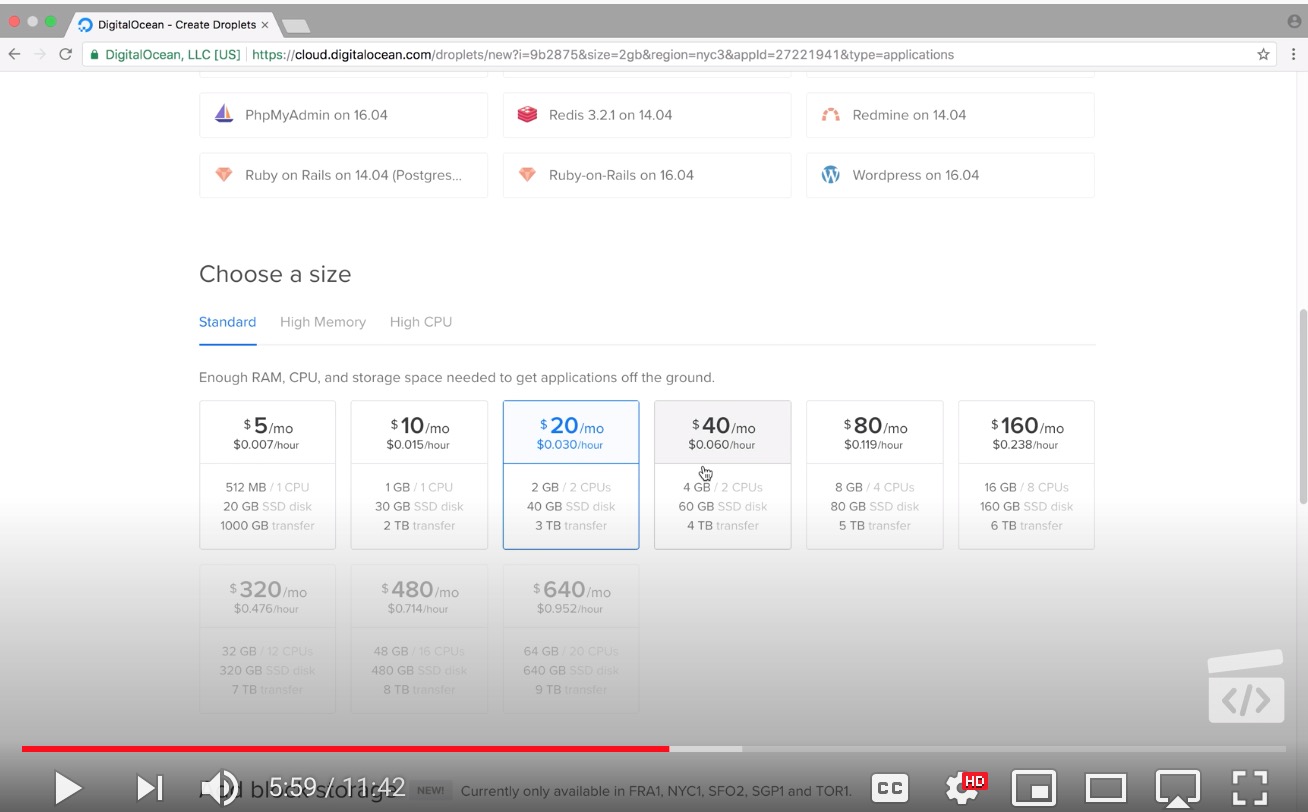1308x812 pixels.
Task: Click the Redmine arch icon
Action: [830, 115]
